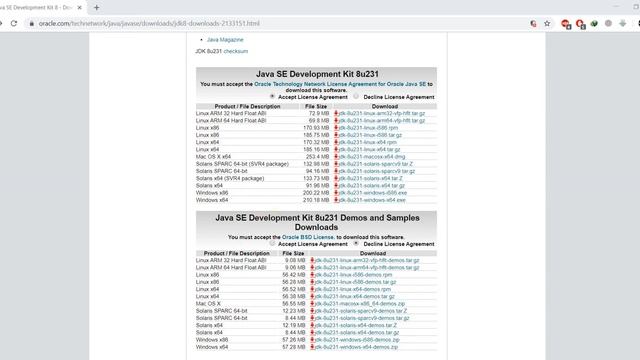Download jdk-8u231-solaris-x64-demos.tar.gz link

pyautogui.click(x=357, y=333)
